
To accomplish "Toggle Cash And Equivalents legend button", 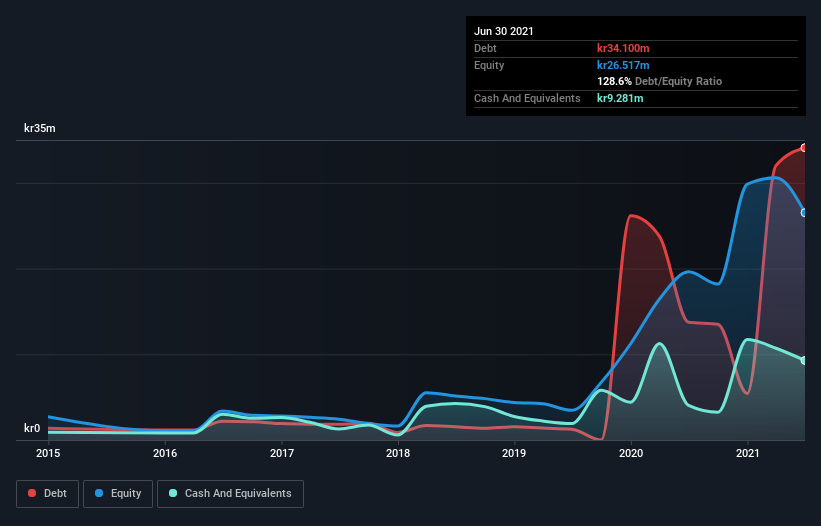I will pos(230,494).
